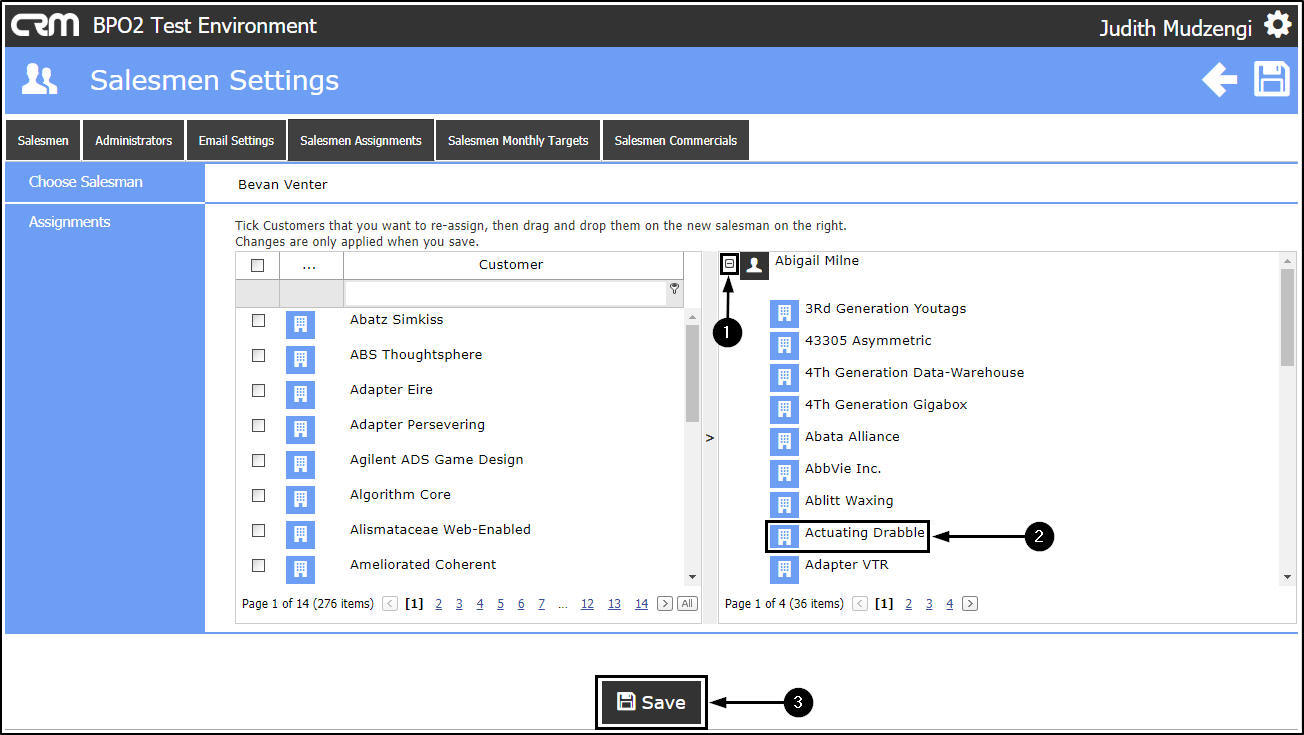Click the back arrow icon
The image size is (1304, 735).
click(x=1219, y=80)
